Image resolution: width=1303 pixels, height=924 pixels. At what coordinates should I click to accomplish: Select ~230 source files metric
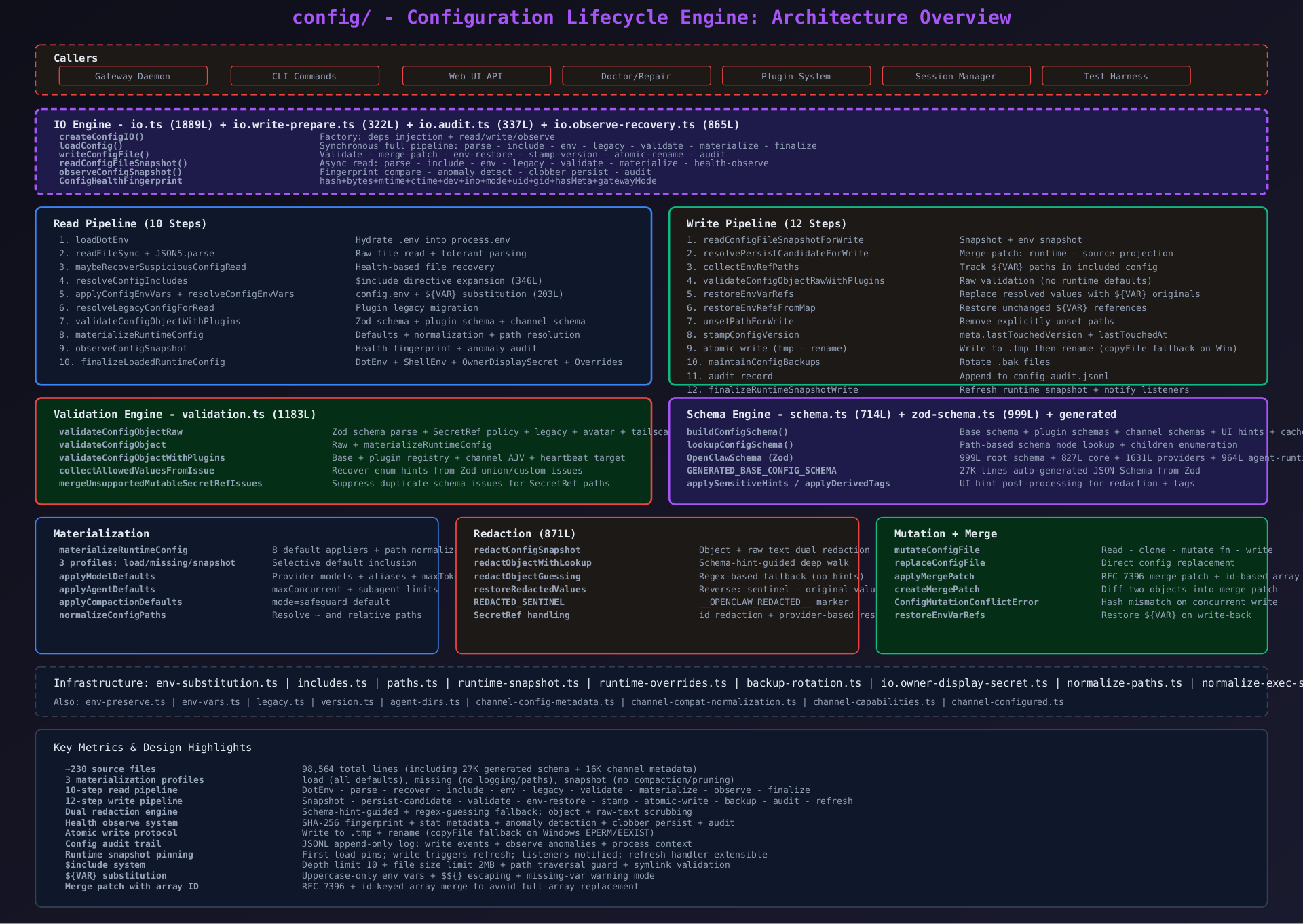tap(111, 769)
